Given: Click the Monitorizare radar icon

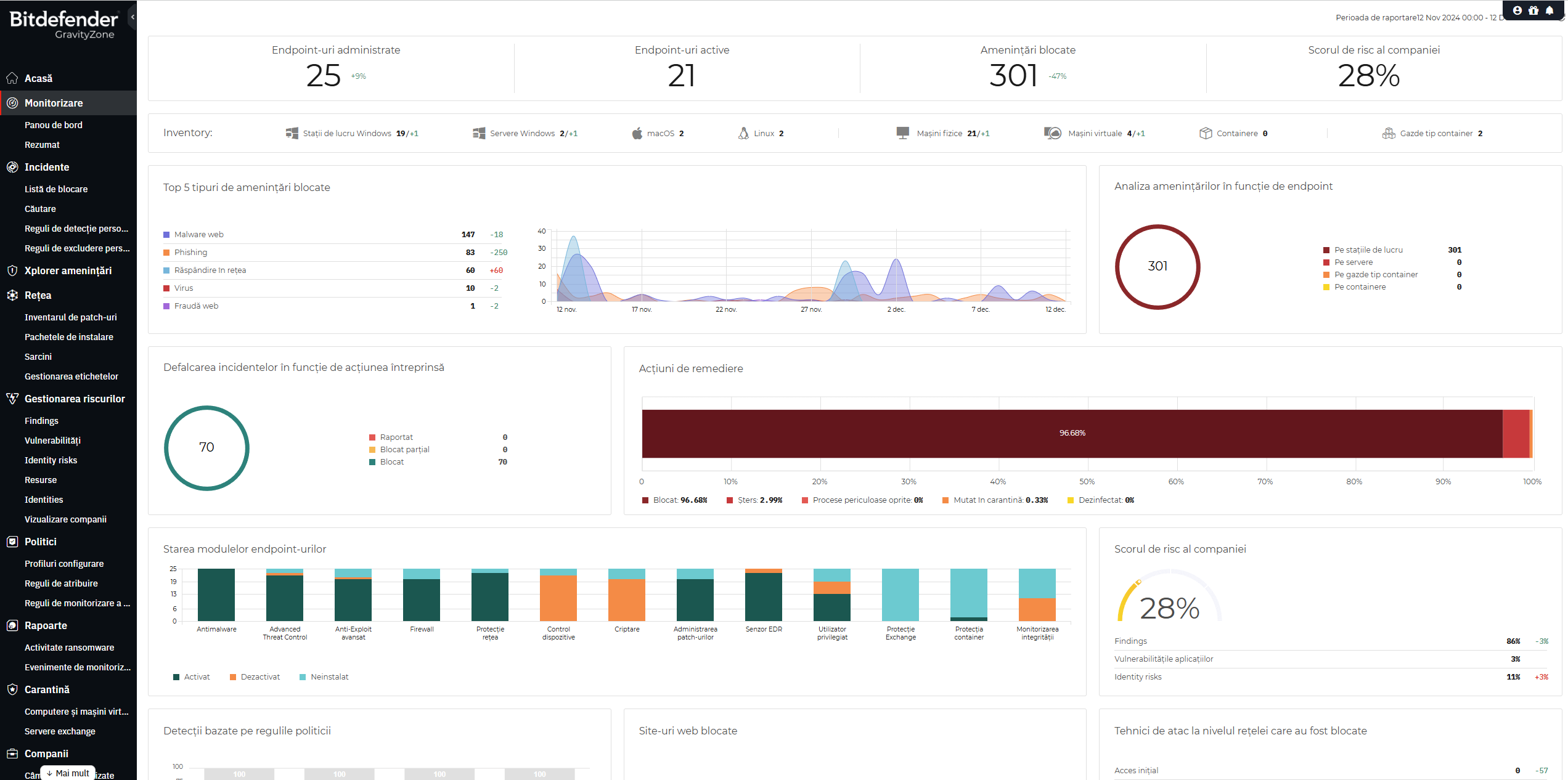Looking at the screenshot, I should point(12,103).
